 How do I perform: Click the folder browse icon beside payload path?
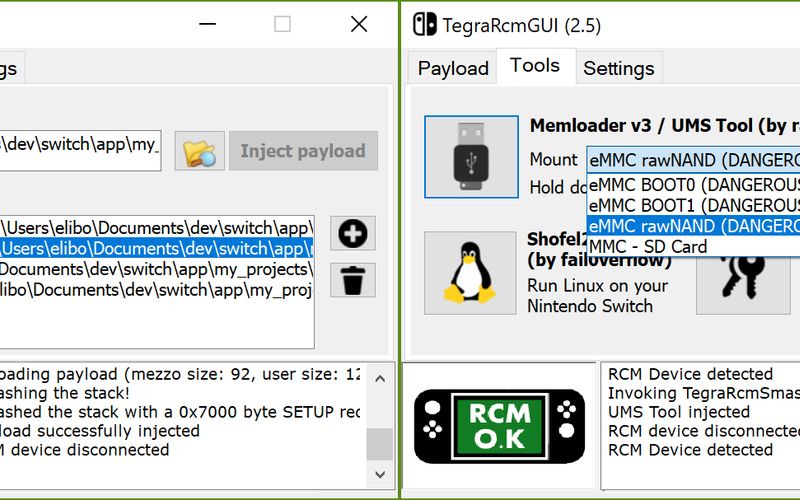tap(200, 152)
